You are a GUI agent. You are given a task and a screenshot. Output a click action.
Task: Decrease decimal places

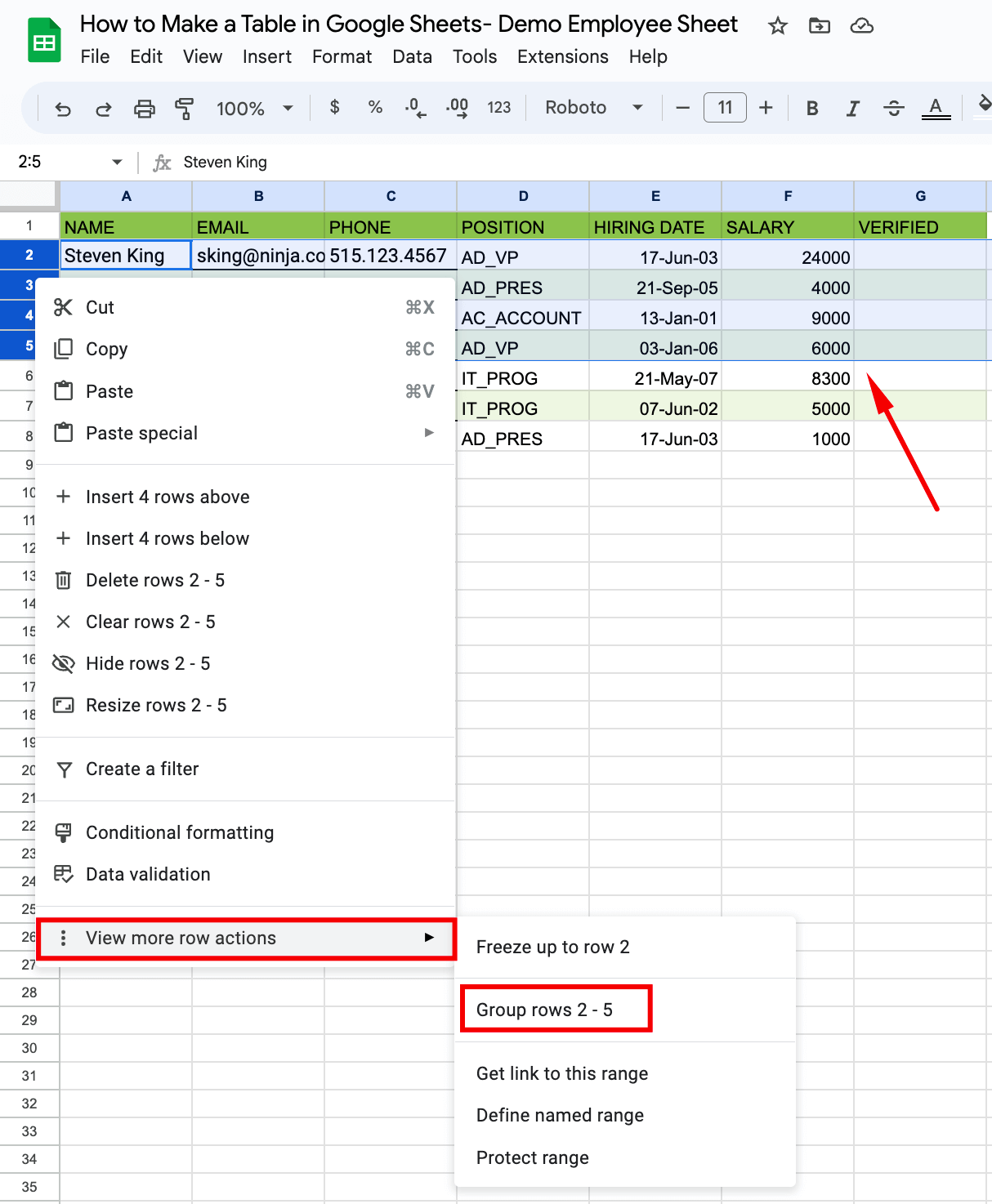click(414, 107)
